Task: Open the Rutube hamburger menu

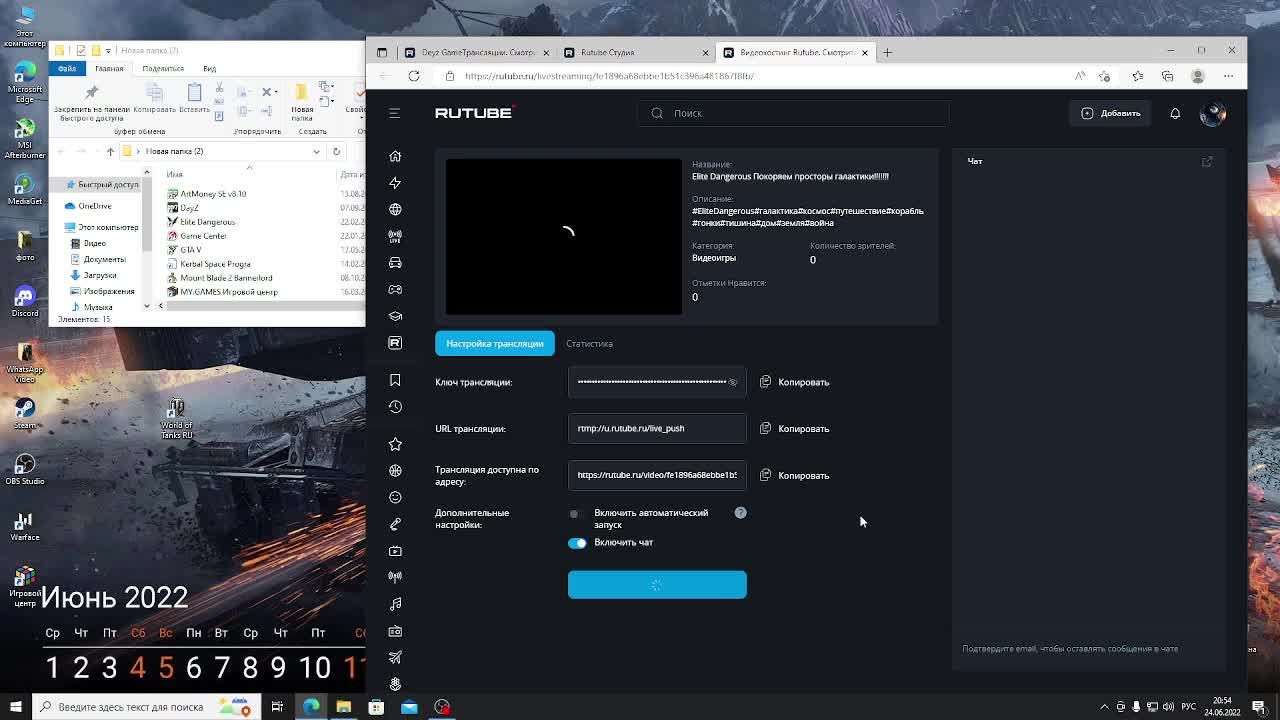Action: (x=394, y=113)
